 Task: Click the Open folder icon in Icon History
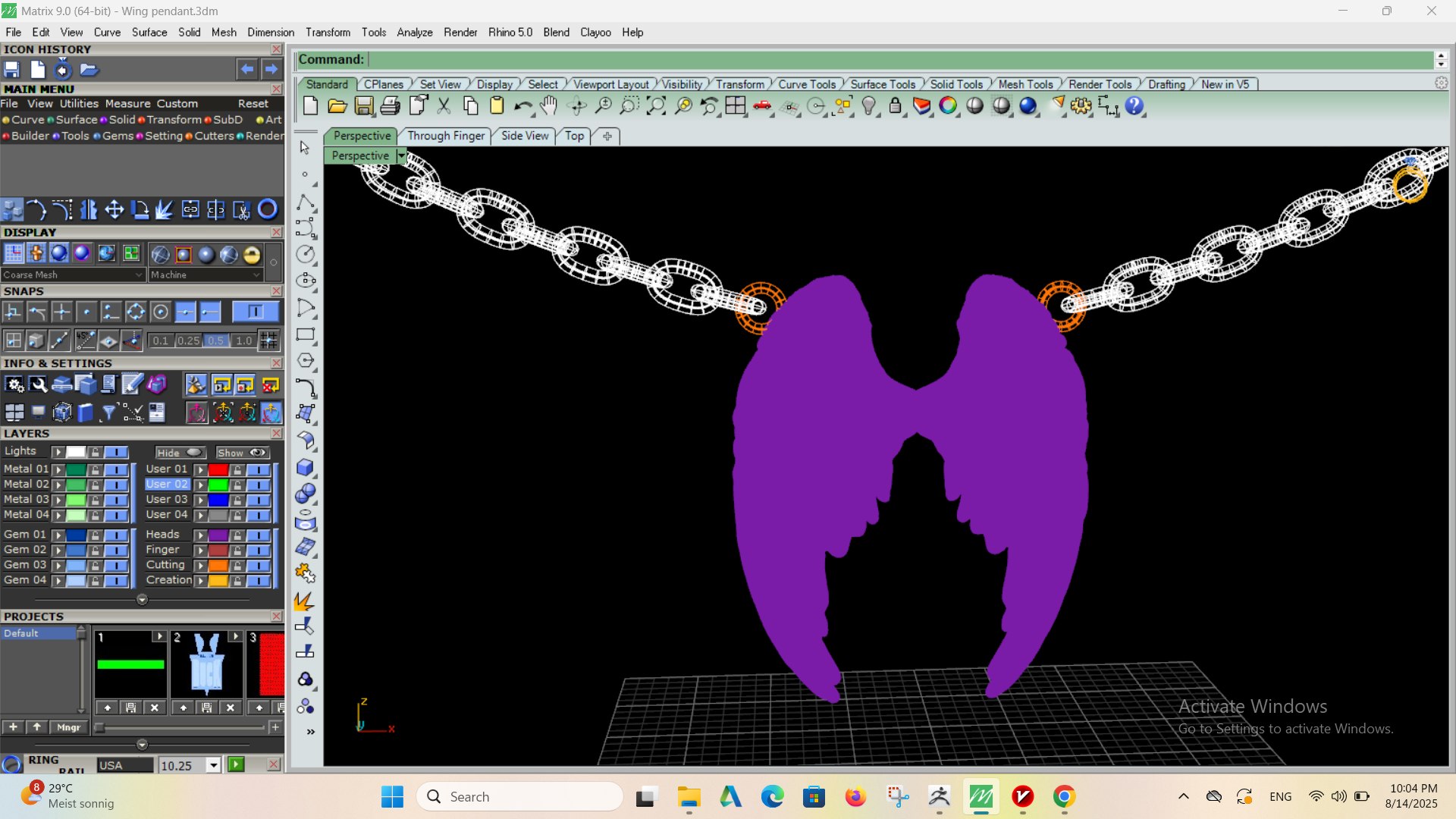pos(89,70)
